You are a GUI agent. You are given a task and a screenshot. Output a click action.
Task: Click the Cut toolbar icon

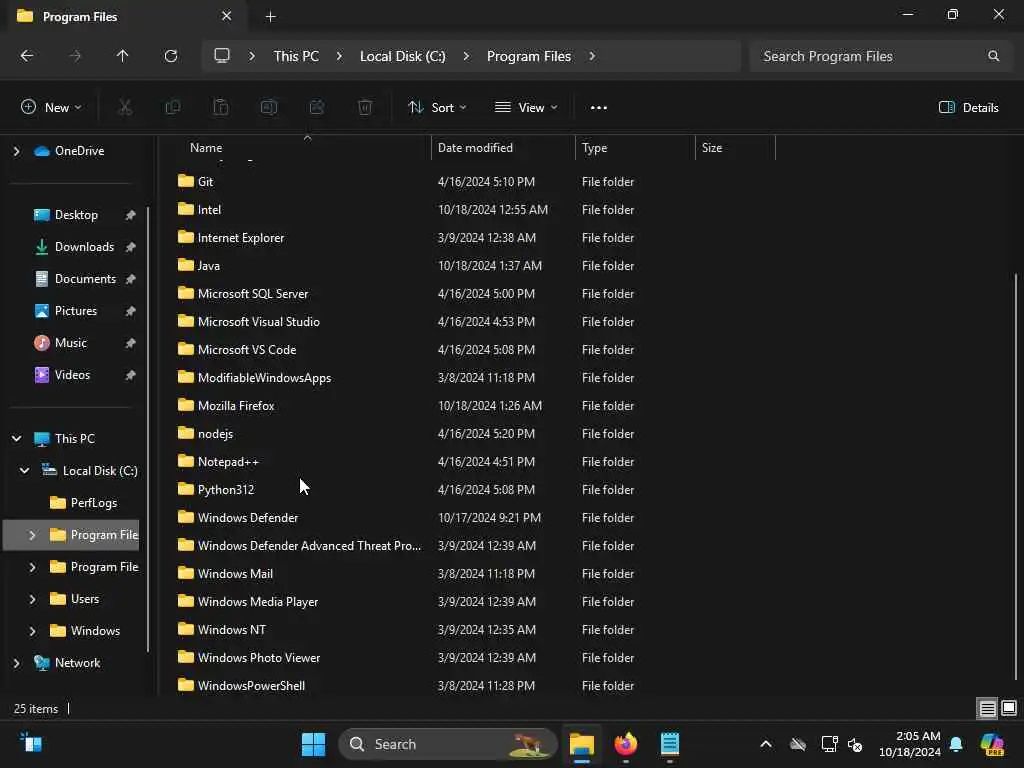pos(125,107)
